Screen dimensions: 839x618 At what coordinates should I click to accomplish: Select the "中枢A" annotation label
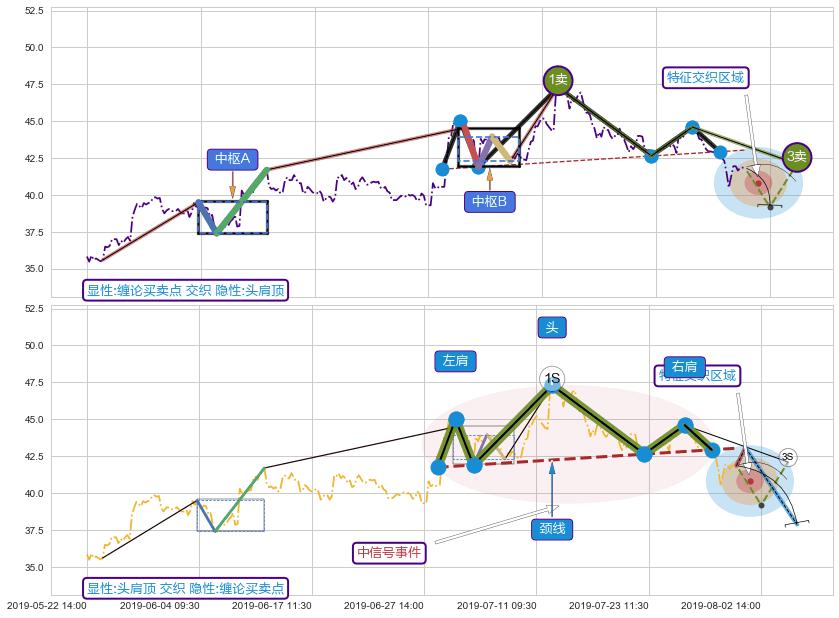coord(232,158)
